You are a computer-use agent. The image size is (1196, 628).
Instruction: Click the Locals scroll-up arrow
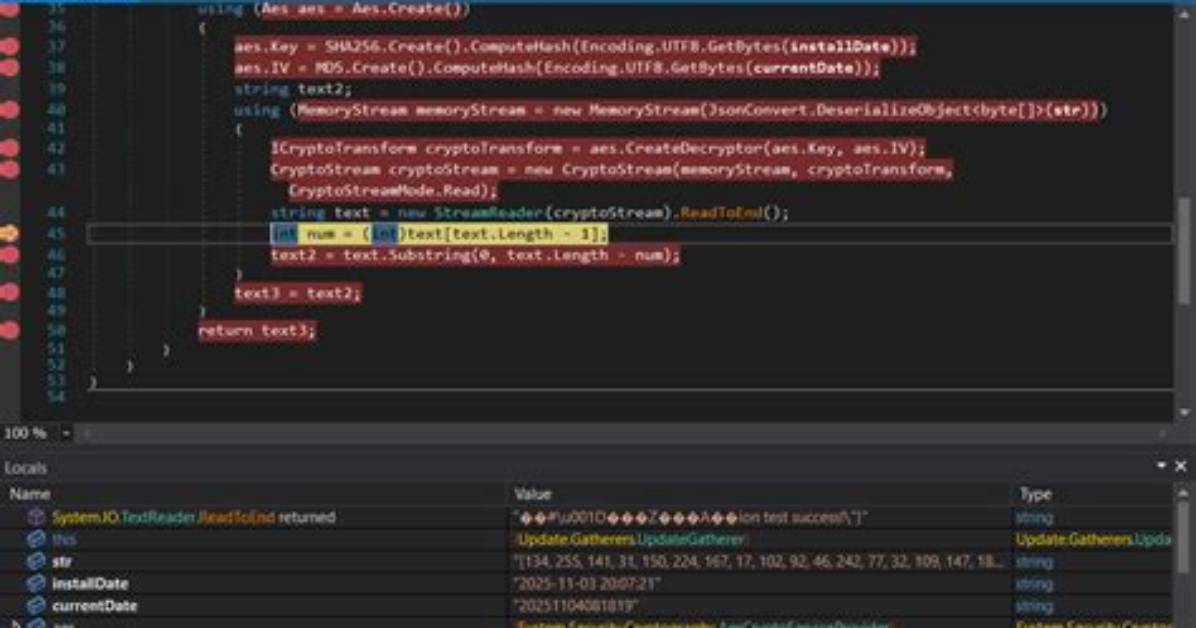[1185, 494]
